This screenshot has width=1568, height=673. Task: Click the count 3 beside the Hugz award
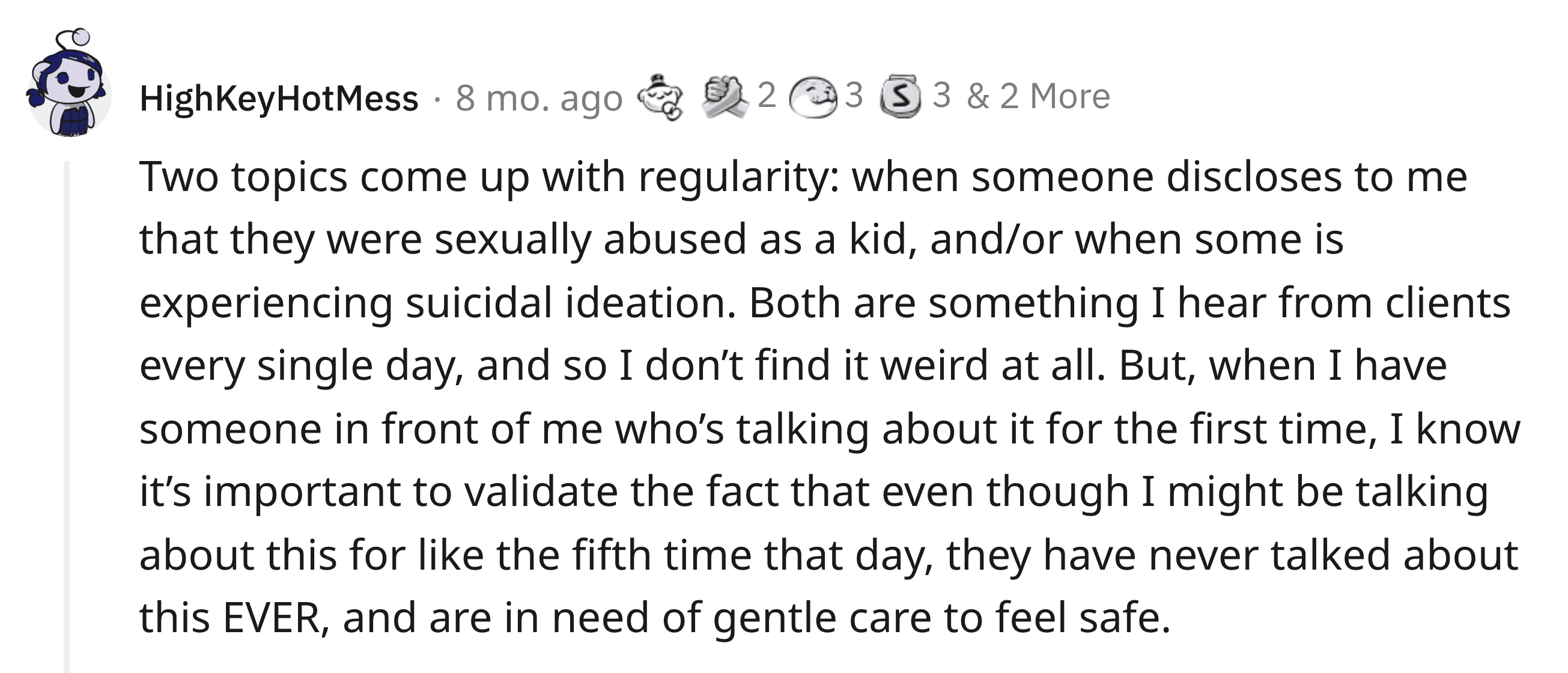(854, 95)
